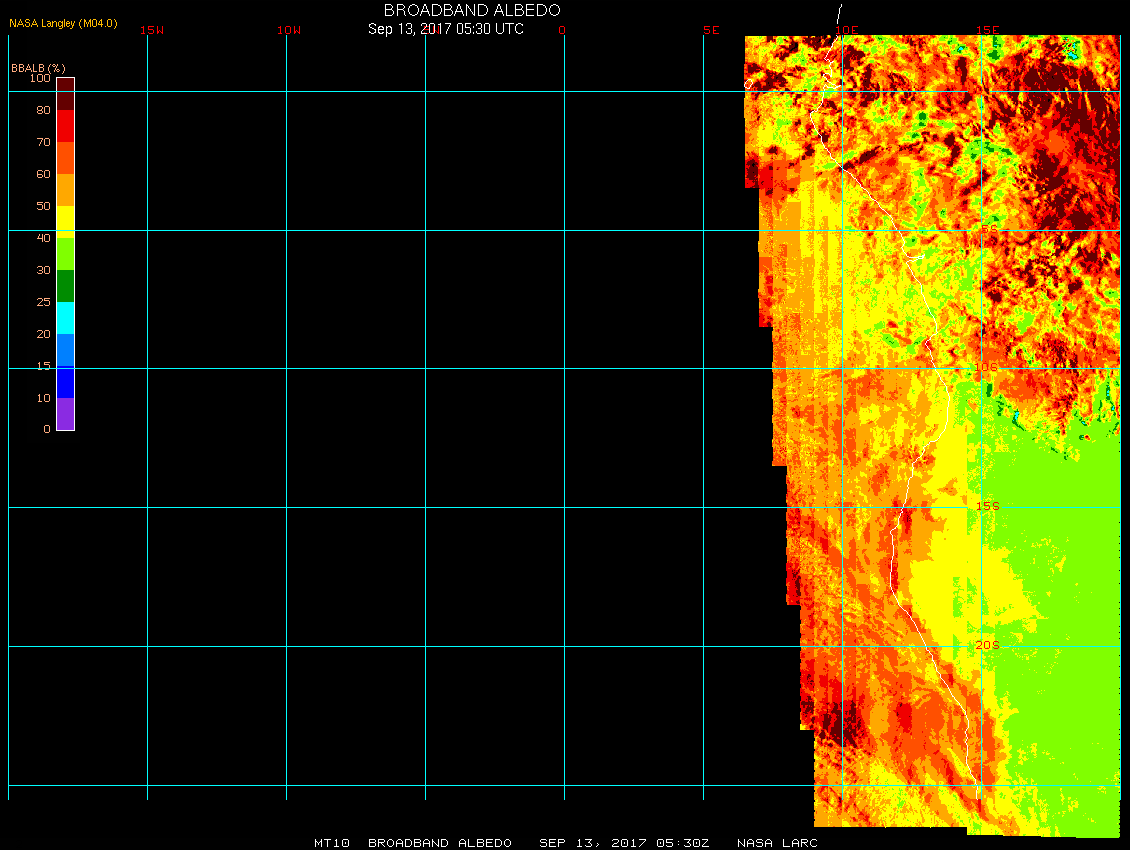
Task: Click the 15W longitude label
Action: [152, 30]
